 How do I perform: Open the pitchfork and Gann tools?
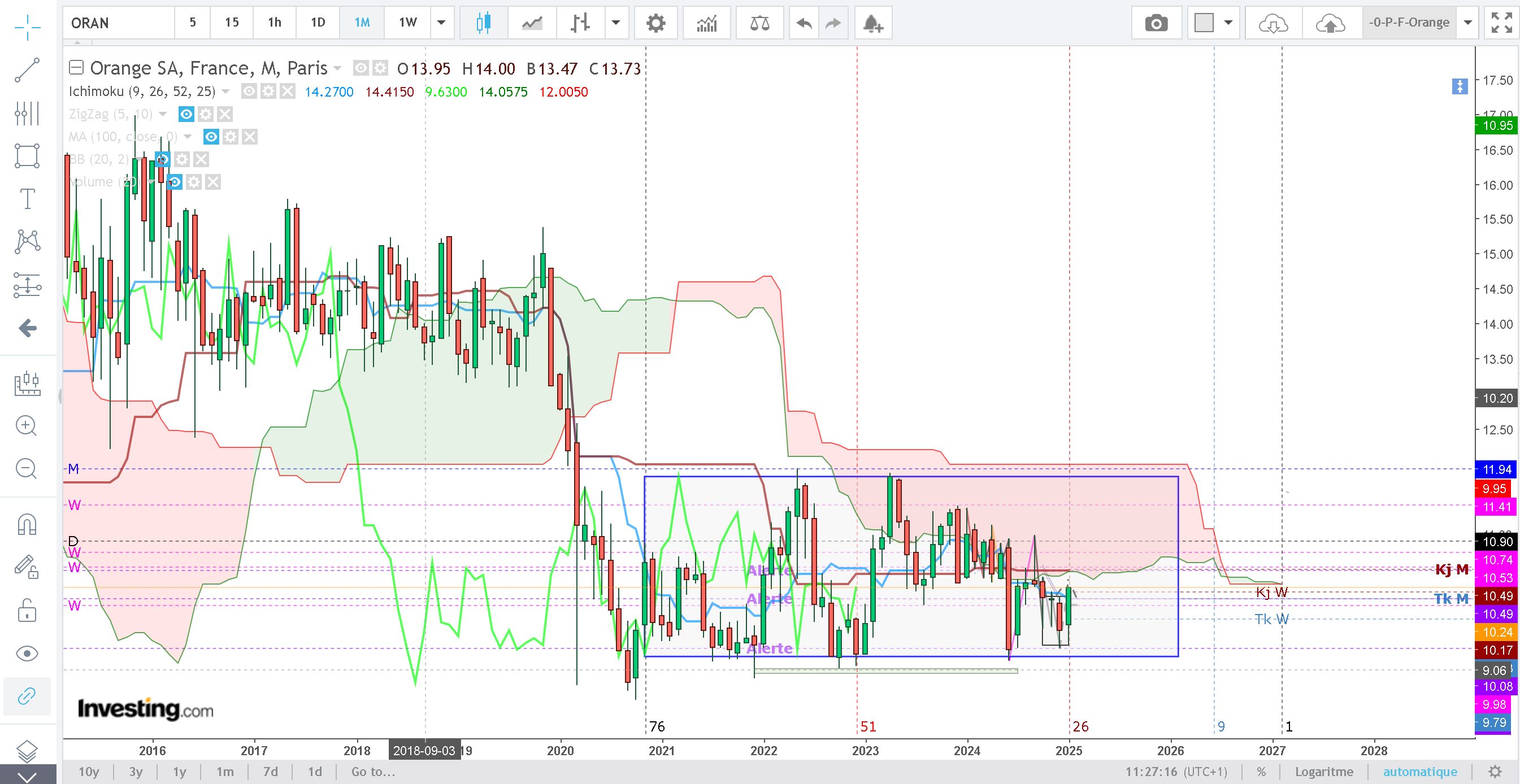click(x=27, y=114)
